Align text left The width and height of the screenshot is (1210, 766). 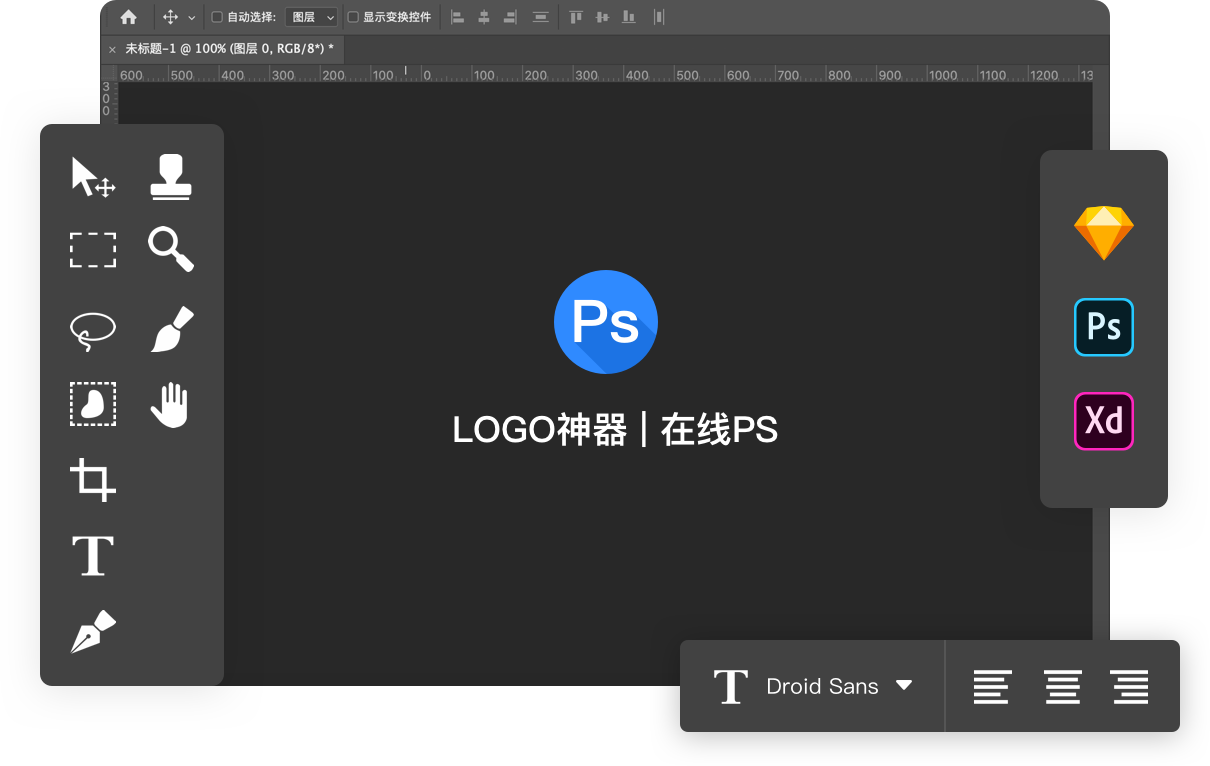992,687
